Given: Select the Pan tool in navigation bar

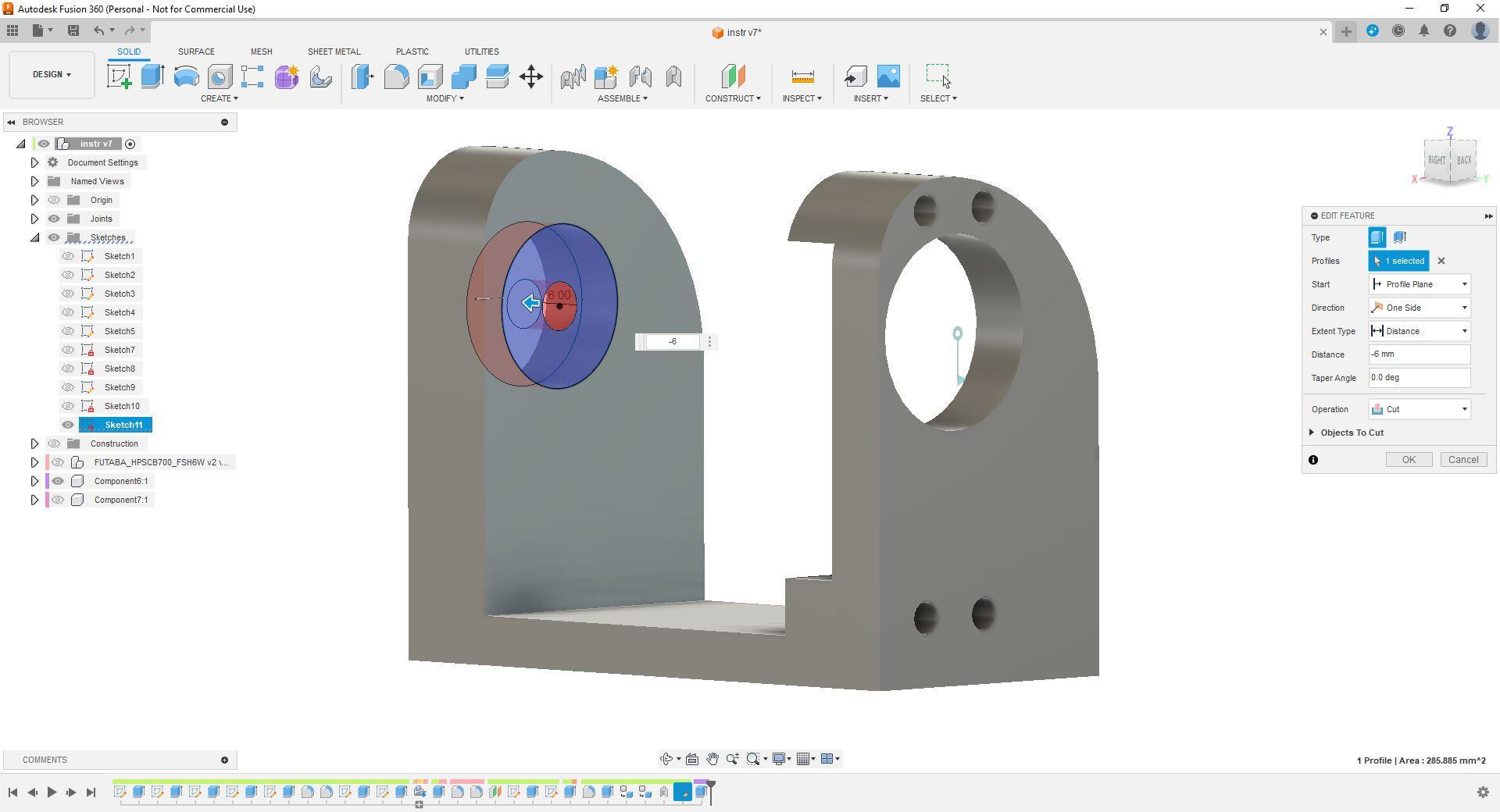Looking at the screenshot, I should click(712, 759).
